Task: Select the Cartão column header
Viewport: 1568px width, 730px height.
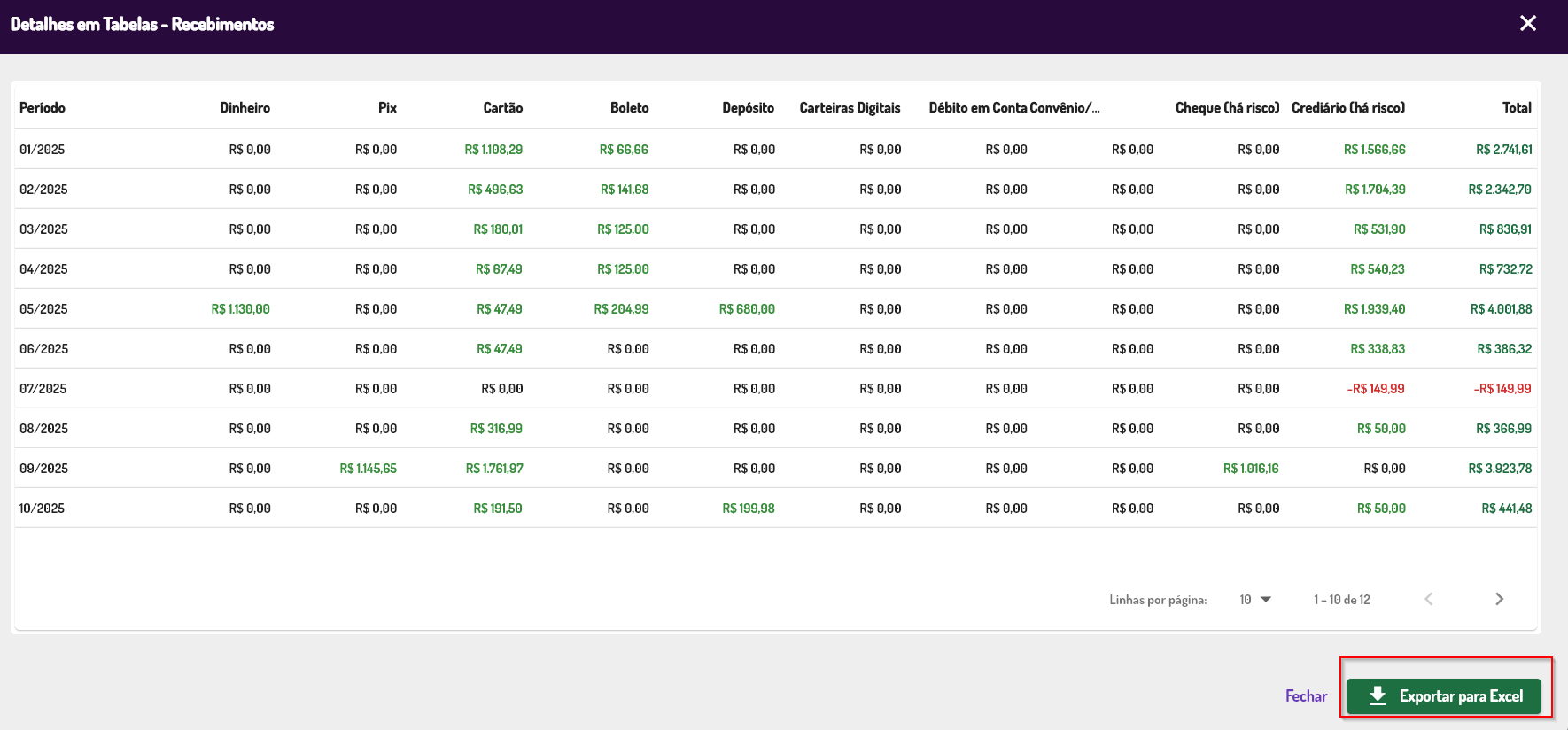Action: click(x=503, y=107)
